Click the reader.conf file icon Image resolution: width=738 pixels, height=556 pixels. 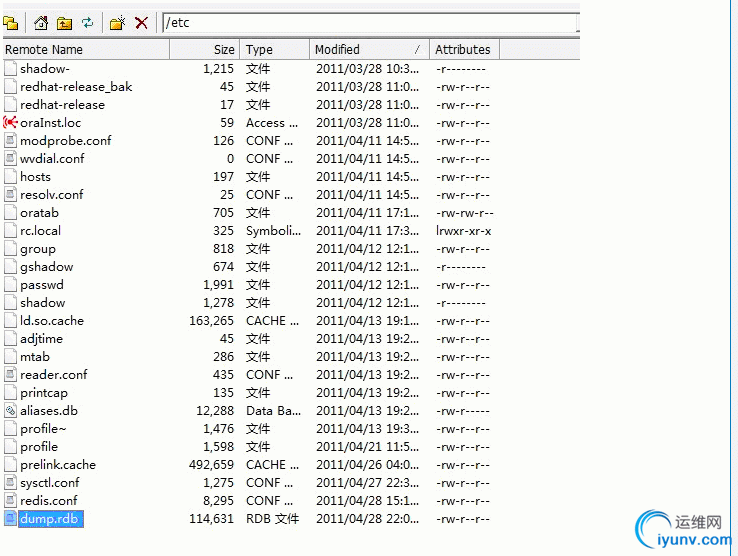tap(10, 375)
